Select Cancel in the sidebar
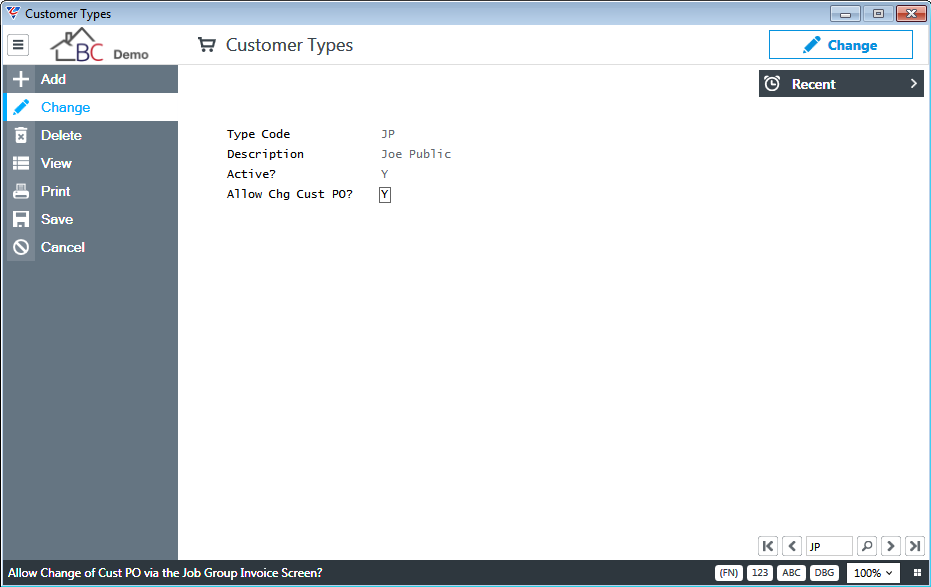 (91, 247)
